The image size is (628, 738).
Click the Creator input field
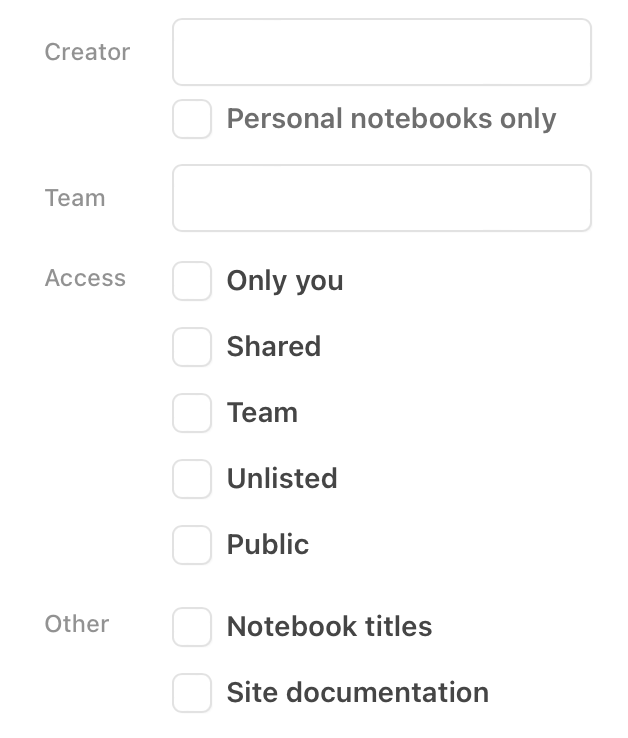click(381, 52)
